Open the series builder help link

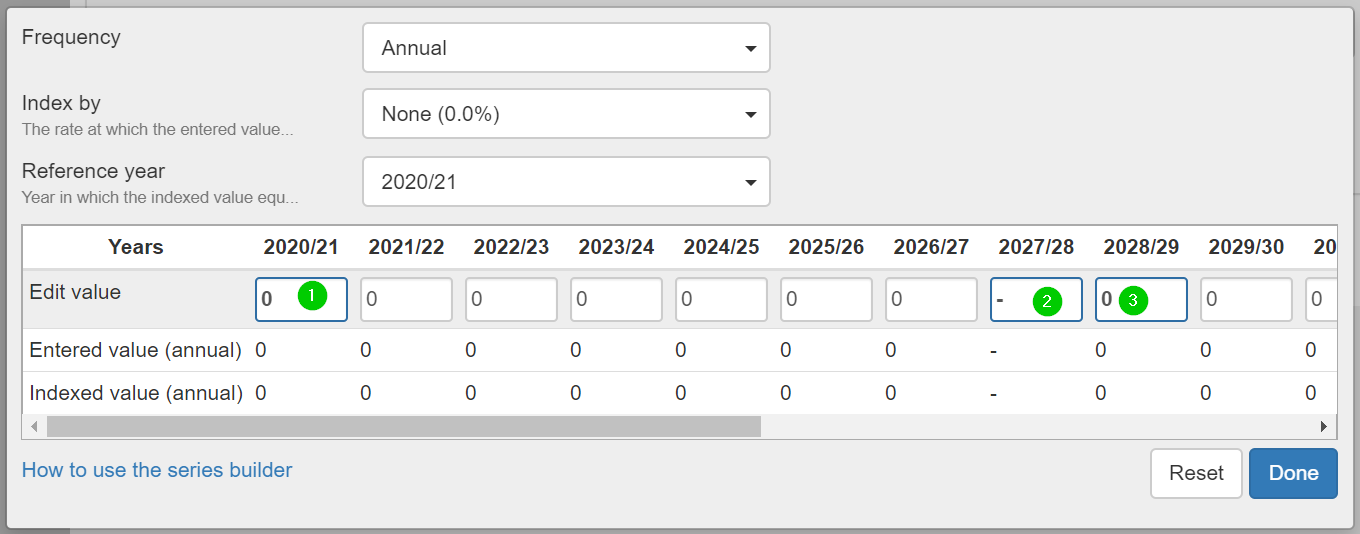157,470
